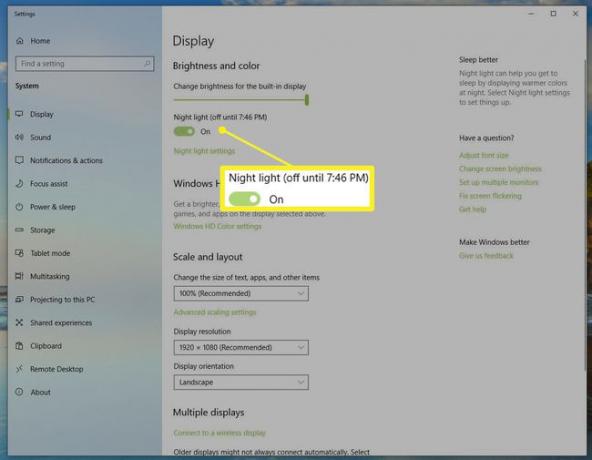Open the About page
Image resolution: width=592 pixels, height=460 pixels.
point(40,392)
